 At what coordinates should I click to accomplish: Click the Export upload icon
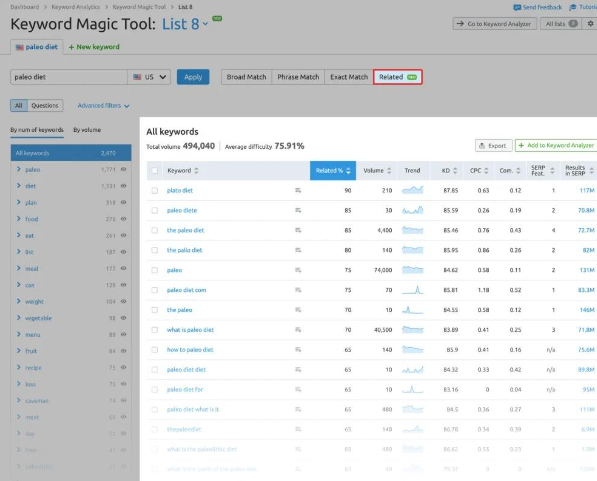[482, 145]
